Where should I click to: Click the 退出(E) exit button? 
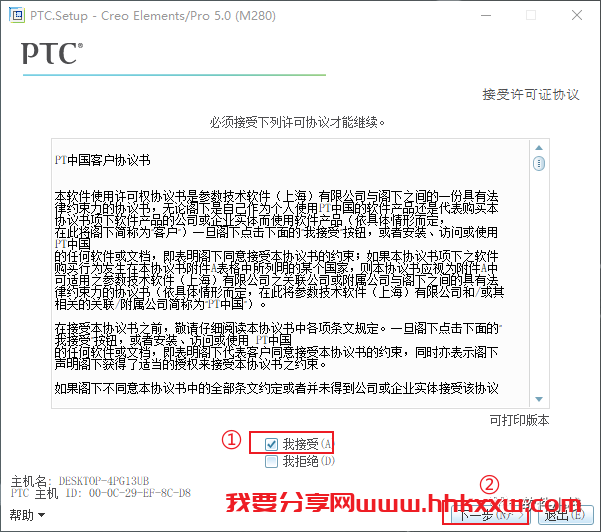(566, 515)
